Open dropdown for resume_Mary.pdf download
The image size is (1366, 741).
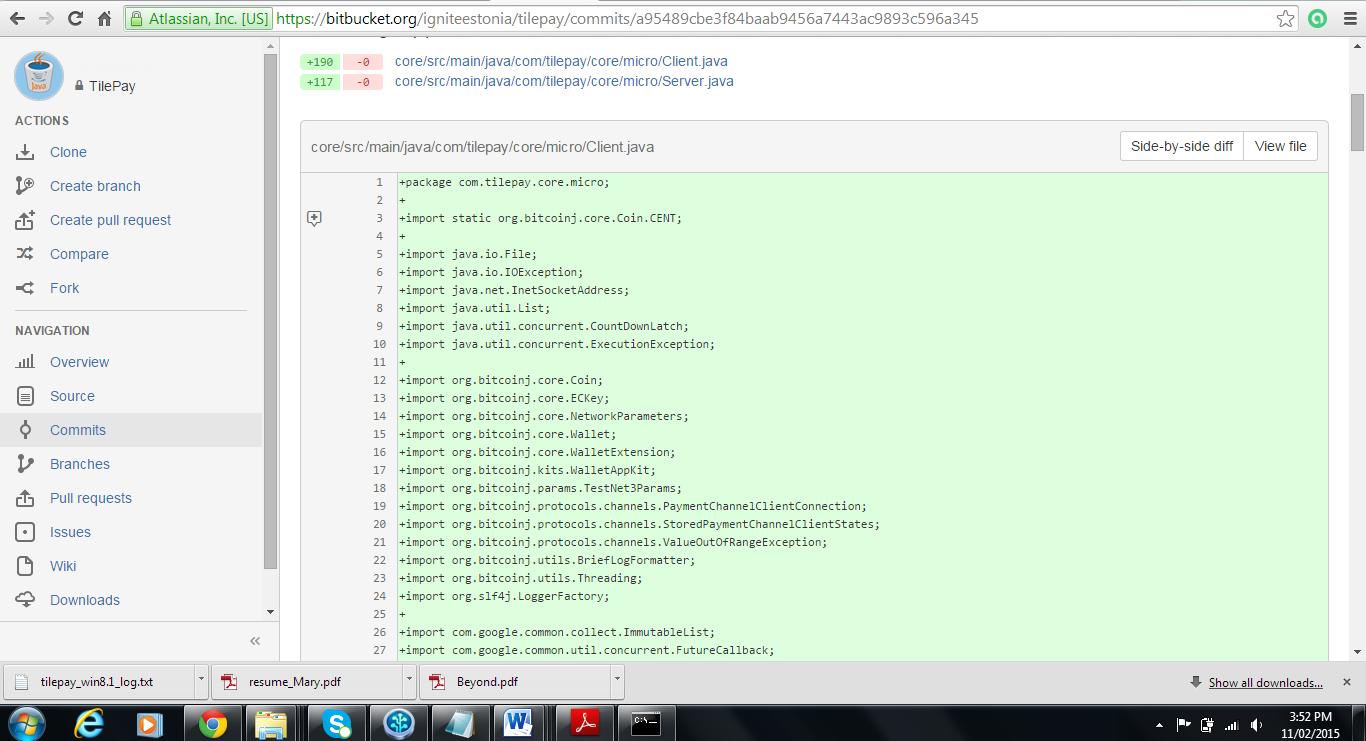click(x=409, y=681)
